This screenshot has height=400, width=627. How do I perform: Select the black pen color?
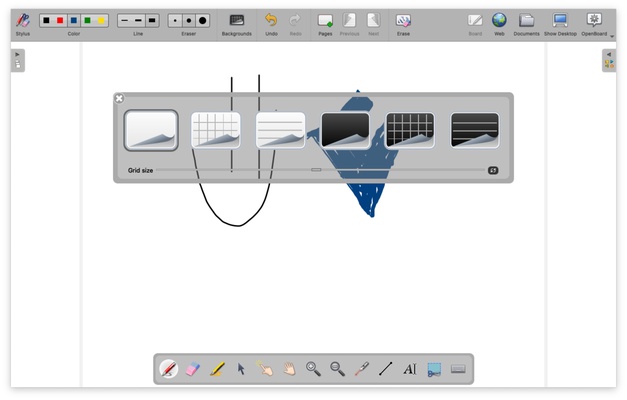[46, 20]
